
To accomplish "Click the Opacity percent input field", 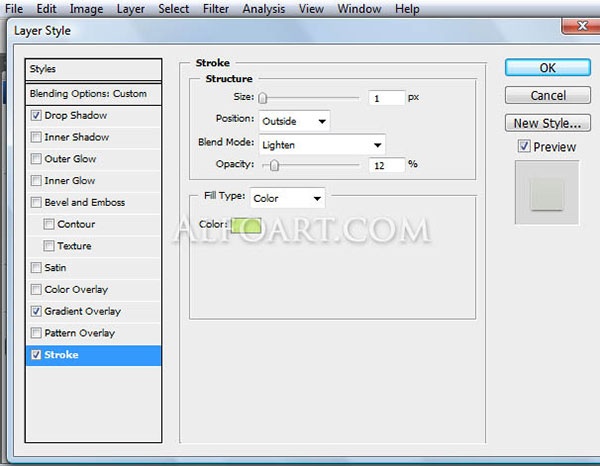I will [x=386, y=165].
